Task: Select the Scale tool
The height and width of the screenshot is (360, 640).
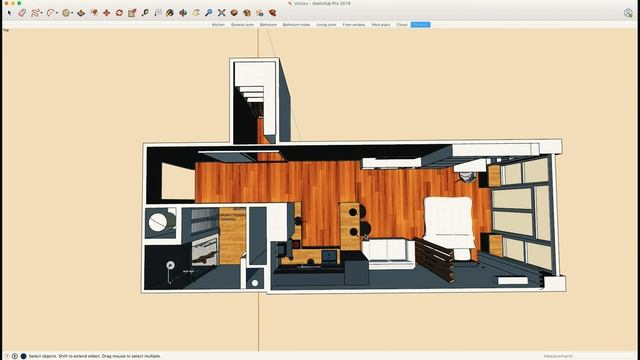Action: [132, 13]
